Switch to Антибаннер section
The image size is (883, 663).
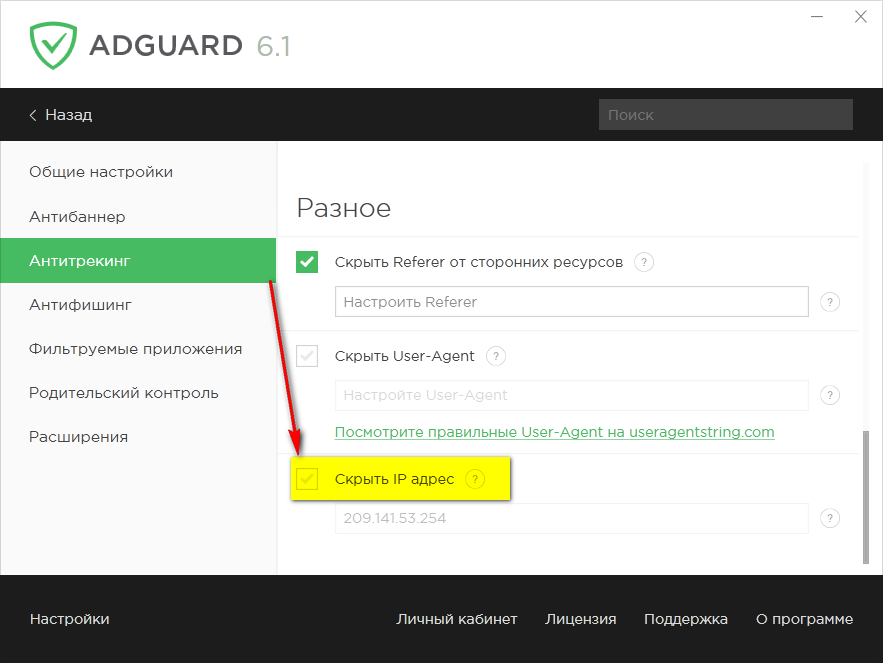click(77, 217)
